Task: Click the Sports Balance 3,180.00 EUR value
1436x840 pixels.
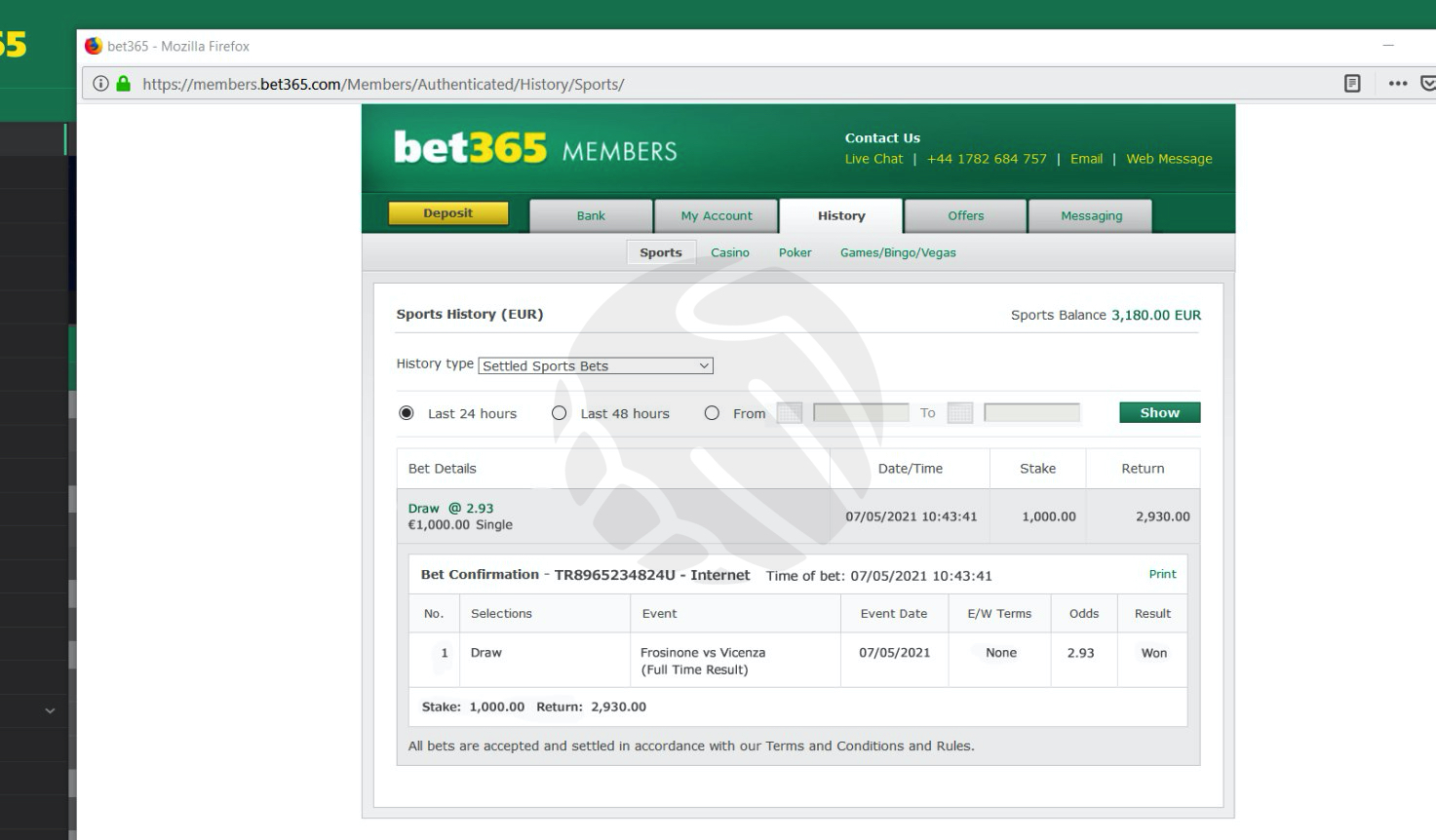Action: point(1155,315)
